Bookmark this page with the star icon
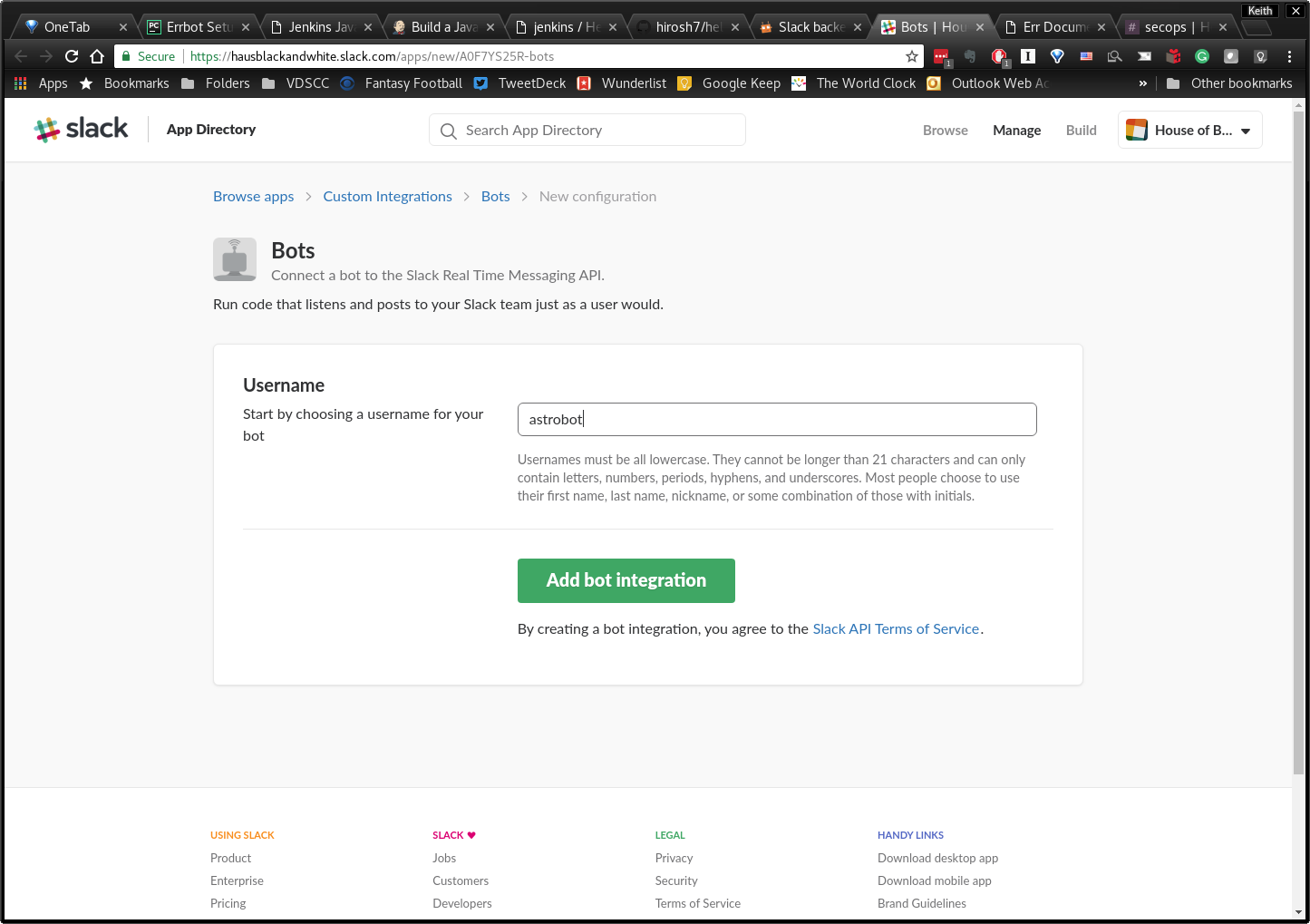The image size is (1310, 924). 912,56
